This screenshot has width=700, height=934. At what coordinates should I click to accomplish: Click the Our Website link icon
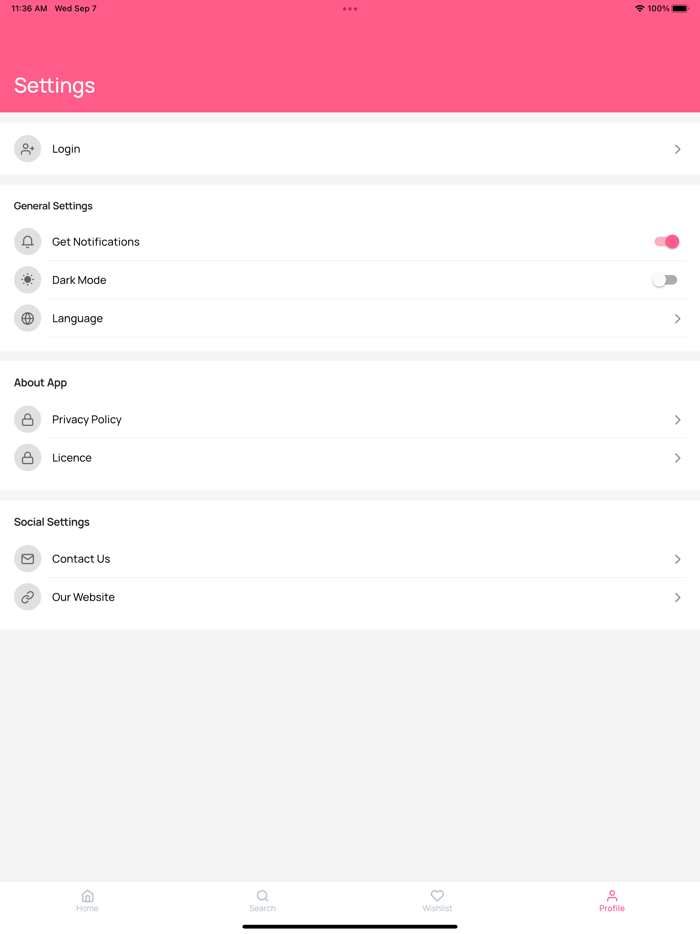pos(28,597)
